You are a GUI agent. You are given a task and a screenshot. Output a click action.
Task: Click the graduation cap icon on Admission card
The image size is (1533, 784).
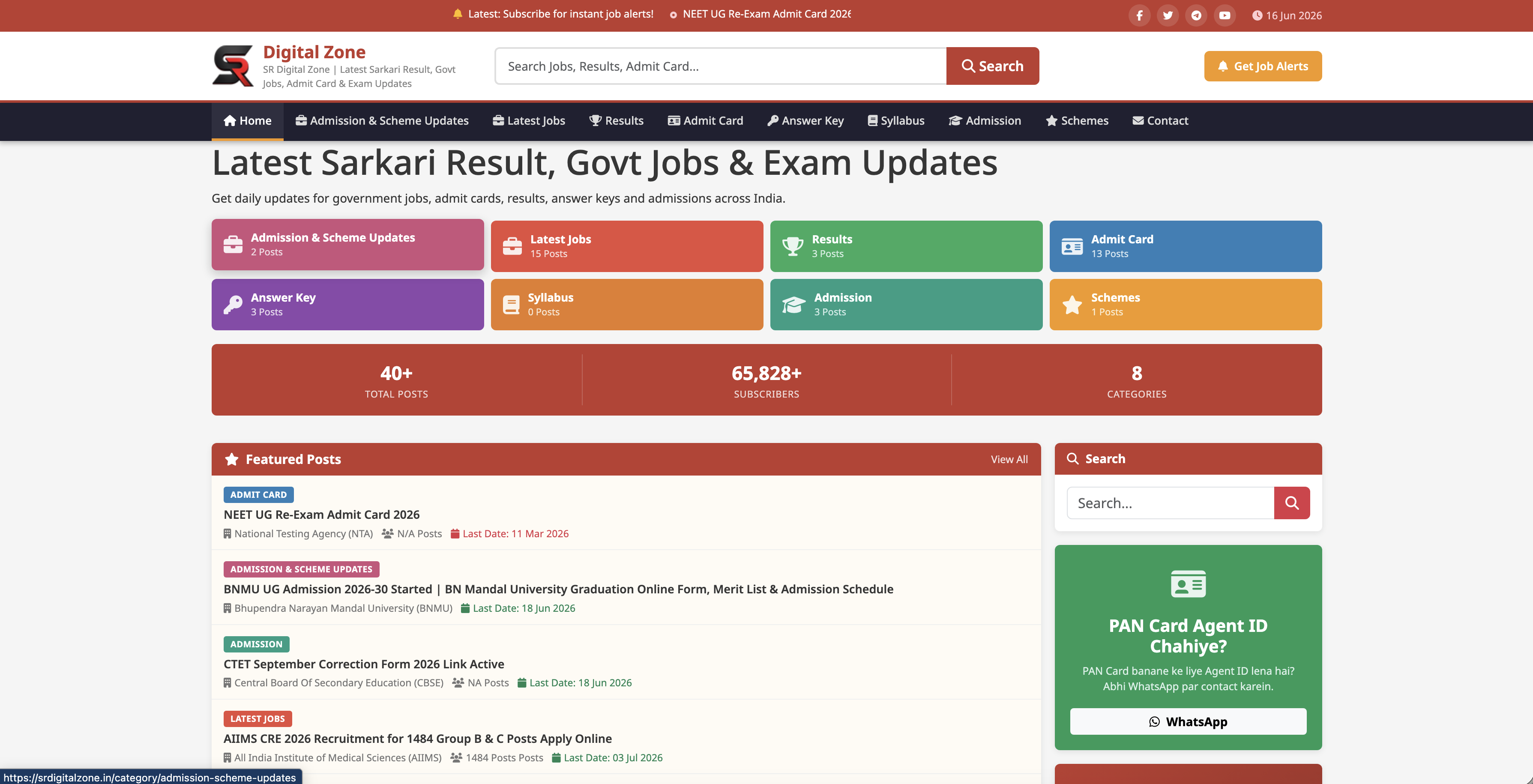click(x=793, y=305)
